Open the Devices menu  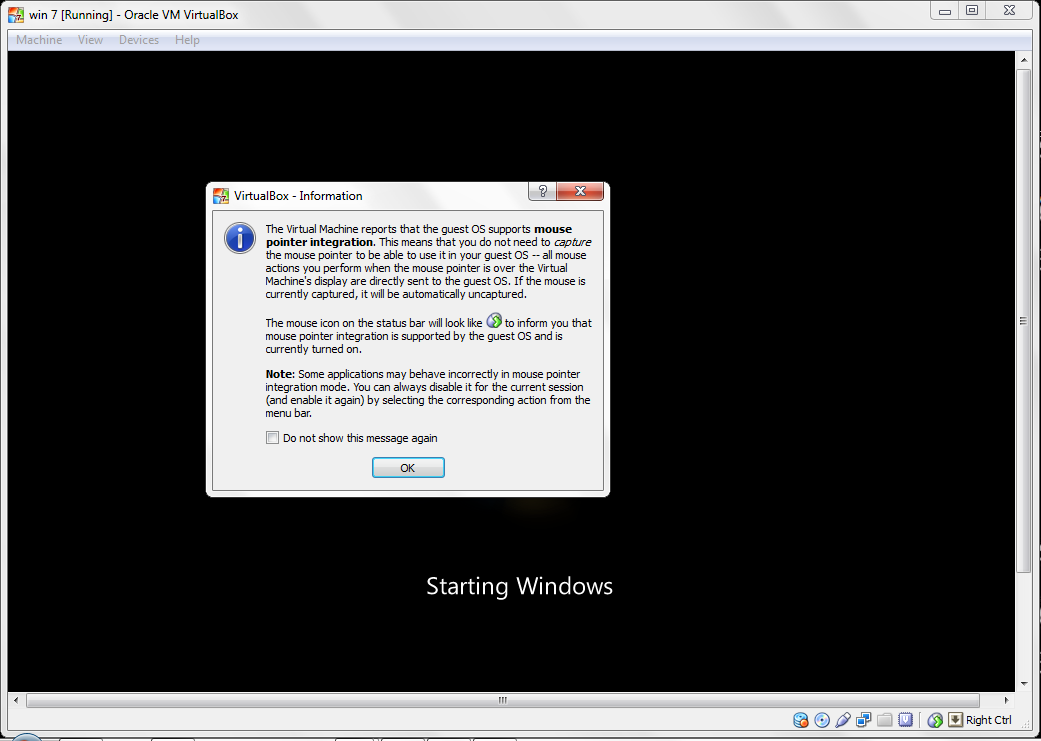click(x=139, y=40)
